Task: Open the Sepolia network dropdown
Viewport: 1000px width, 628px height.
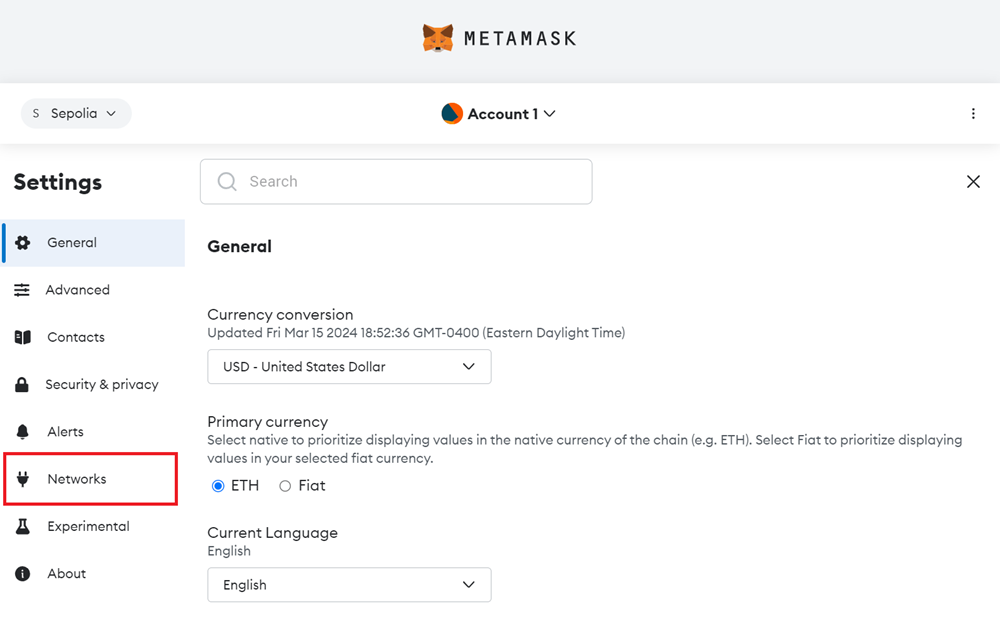Action: 75,113
